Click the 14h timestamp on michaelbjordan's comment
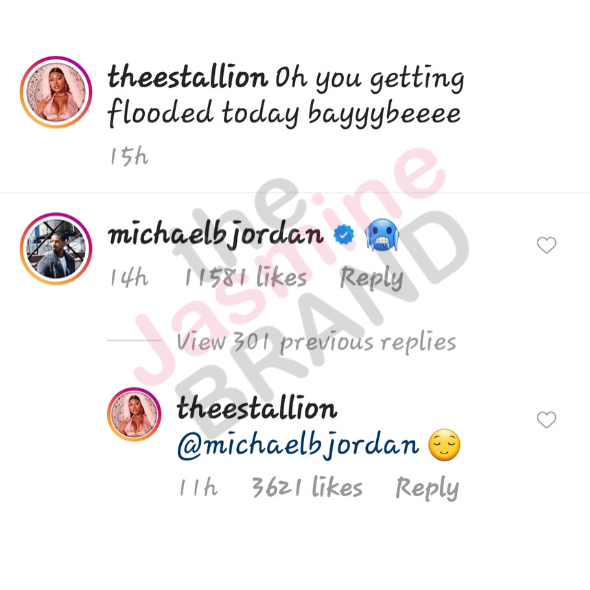 129,277
